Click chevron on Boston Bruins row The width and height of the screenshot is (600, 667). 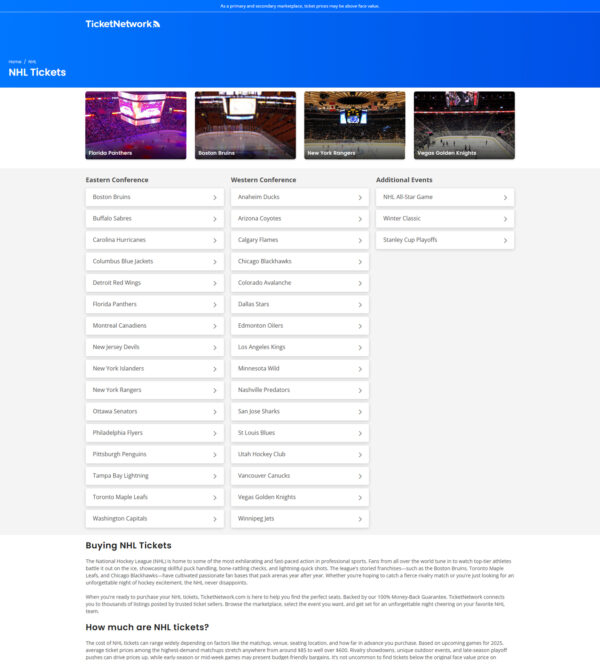coord(215,197)
